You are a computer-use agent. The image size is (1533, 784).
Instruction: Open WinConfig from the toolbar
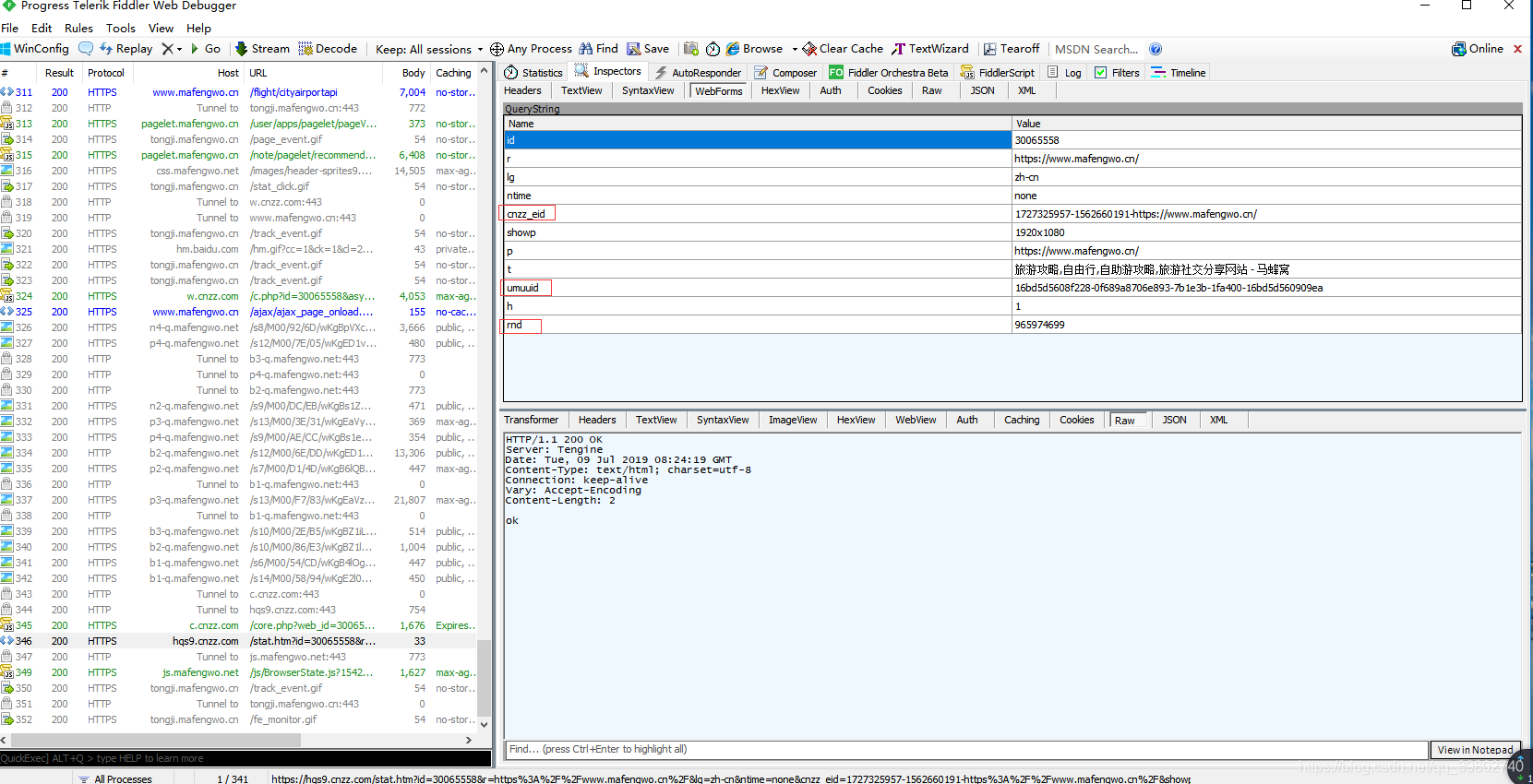click(x=35, y=49)
